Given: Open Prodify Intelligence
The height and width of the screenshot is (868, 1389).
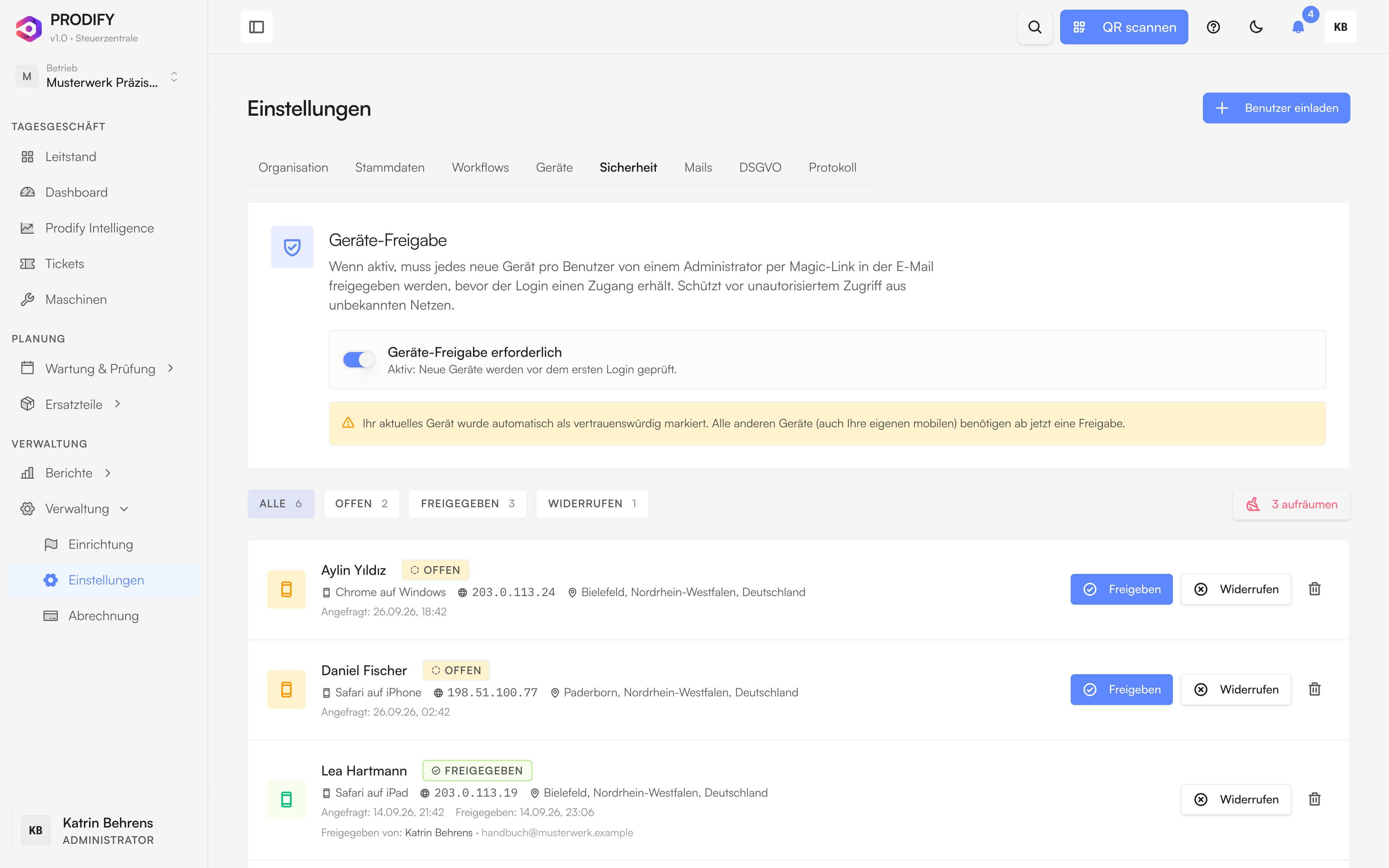Looking at the screenshot, I should click(103, 228).
